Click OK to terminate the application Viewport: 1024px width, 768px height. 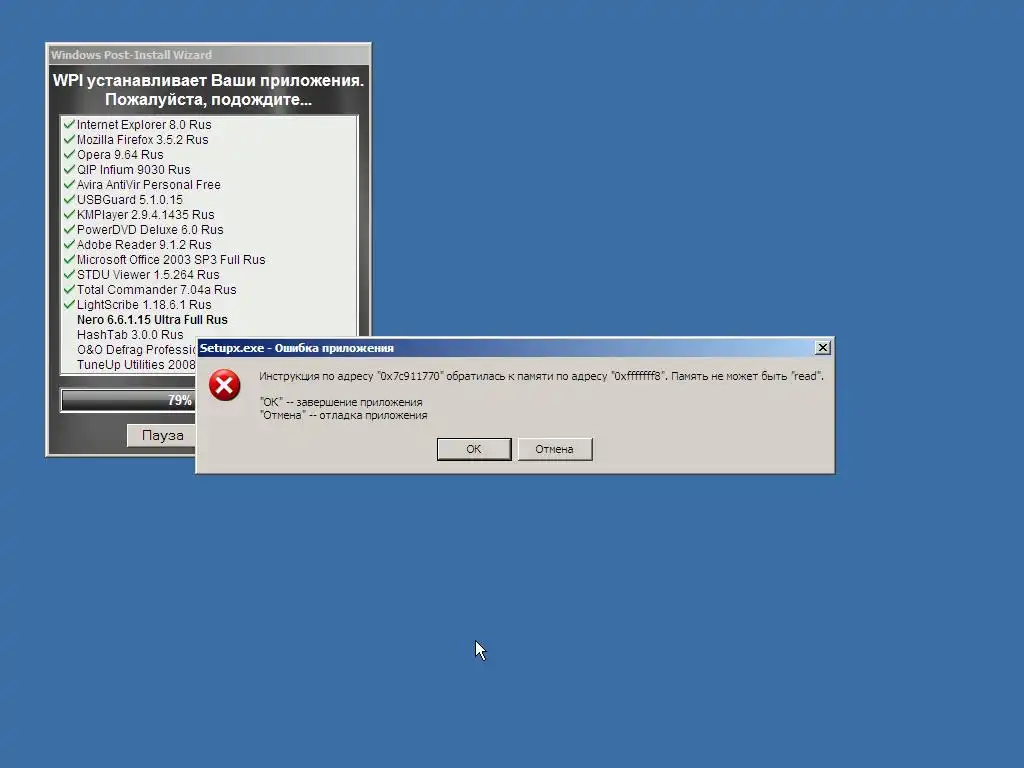pos(473,449)
